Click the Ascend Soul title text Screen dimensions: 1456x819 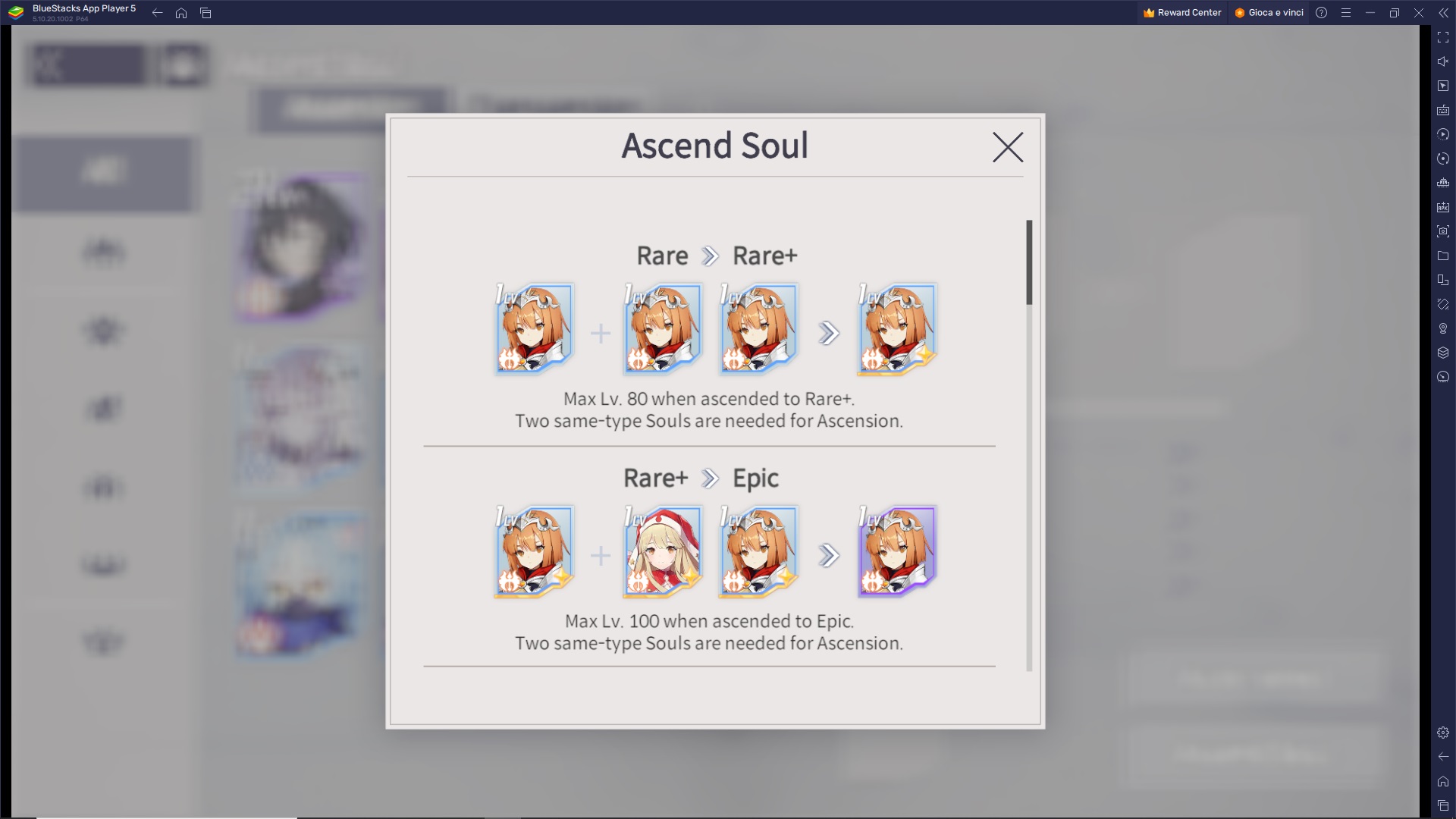point(715,146)
